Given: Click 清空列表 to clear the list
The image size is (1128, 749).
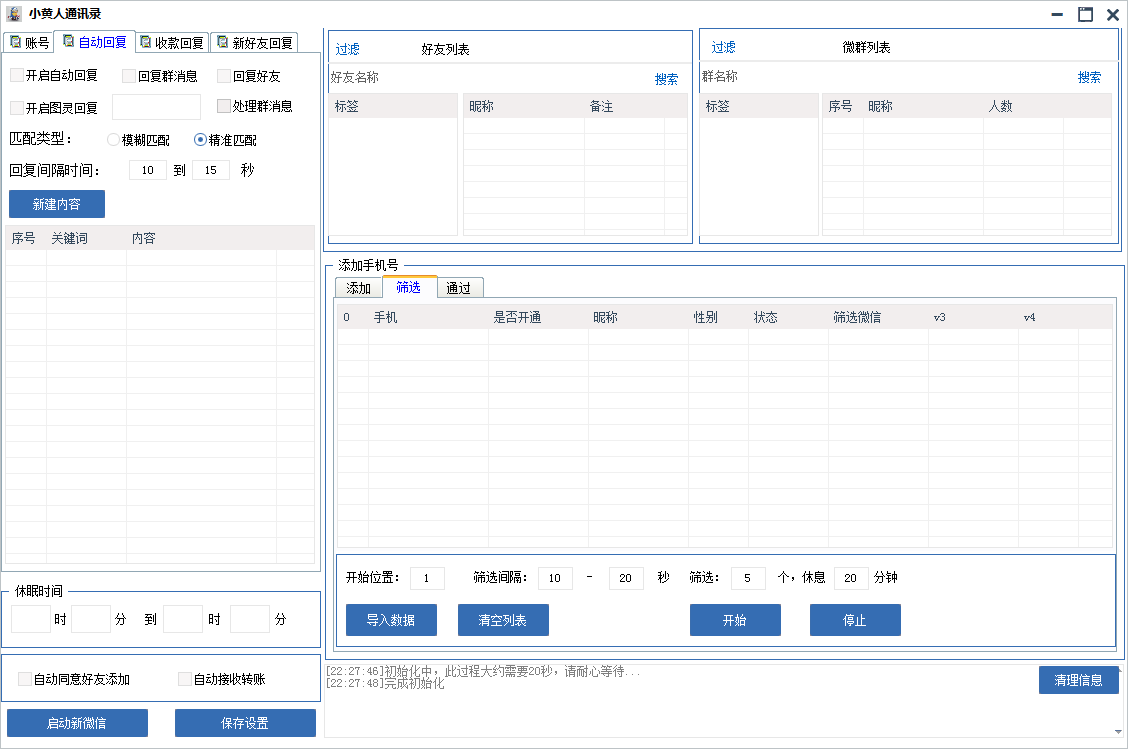Looking at the screenshot, I should [x=503, y=620].
